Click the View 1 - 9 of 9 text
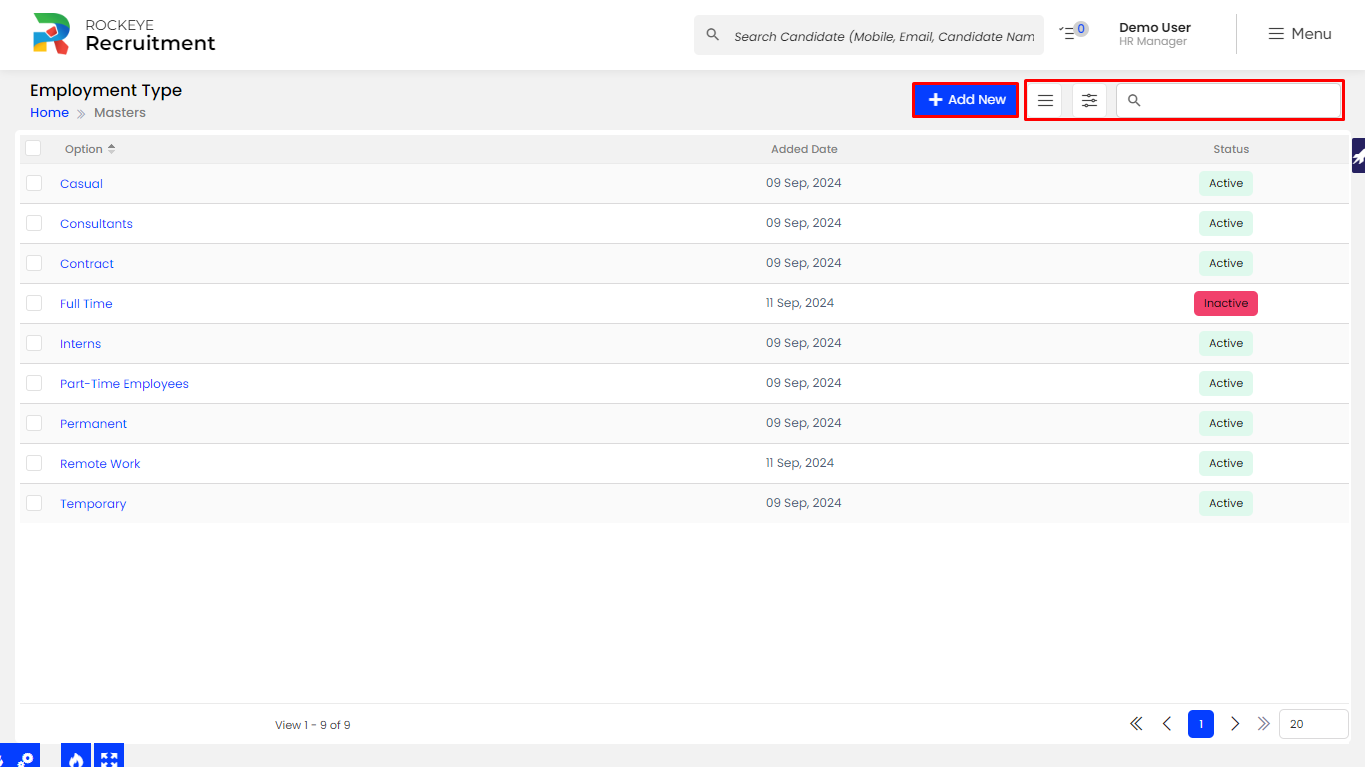This screenshot has height=767, width=1365. pyautogui.click(x=312, y=725)
